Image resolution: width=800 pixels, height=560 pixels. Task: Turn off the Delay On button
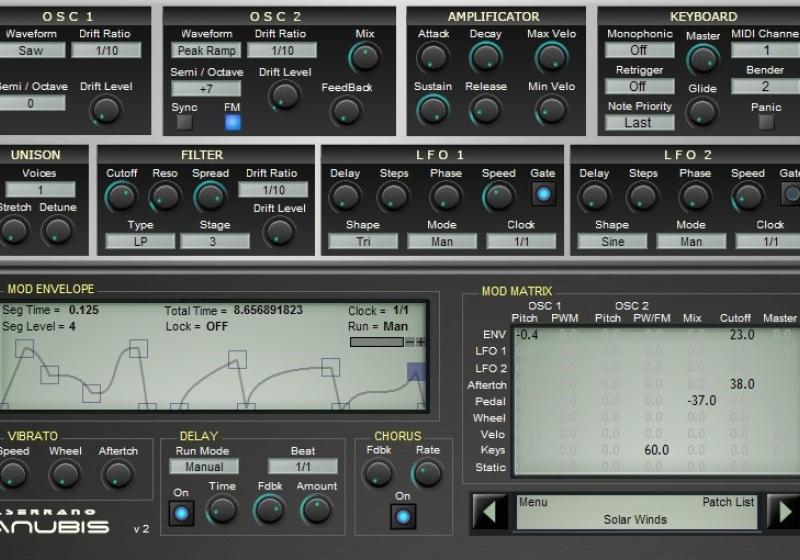point(180,513)
